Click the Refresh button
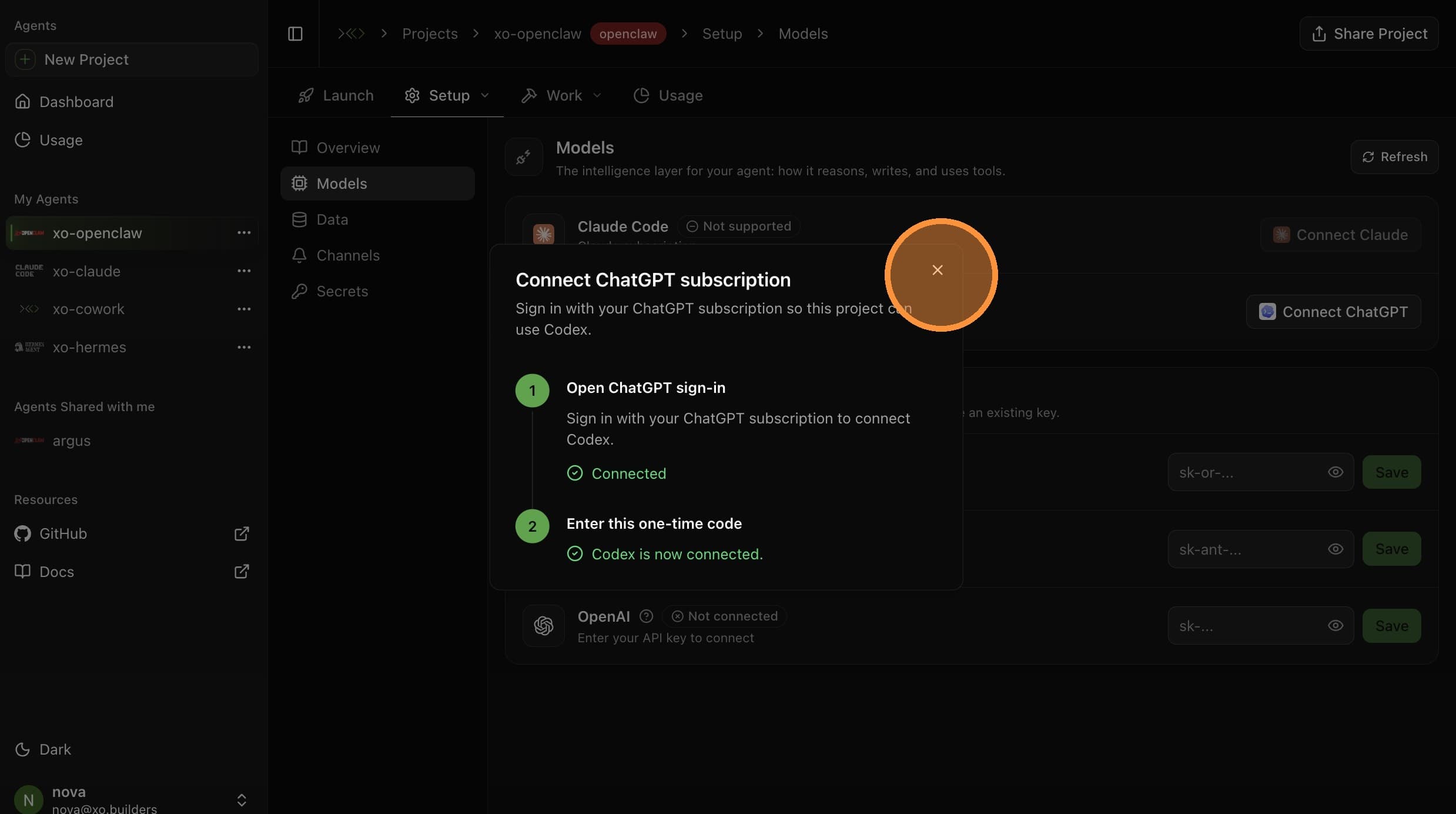Viewport: 1456px width, 814px height. point(1394,156)
